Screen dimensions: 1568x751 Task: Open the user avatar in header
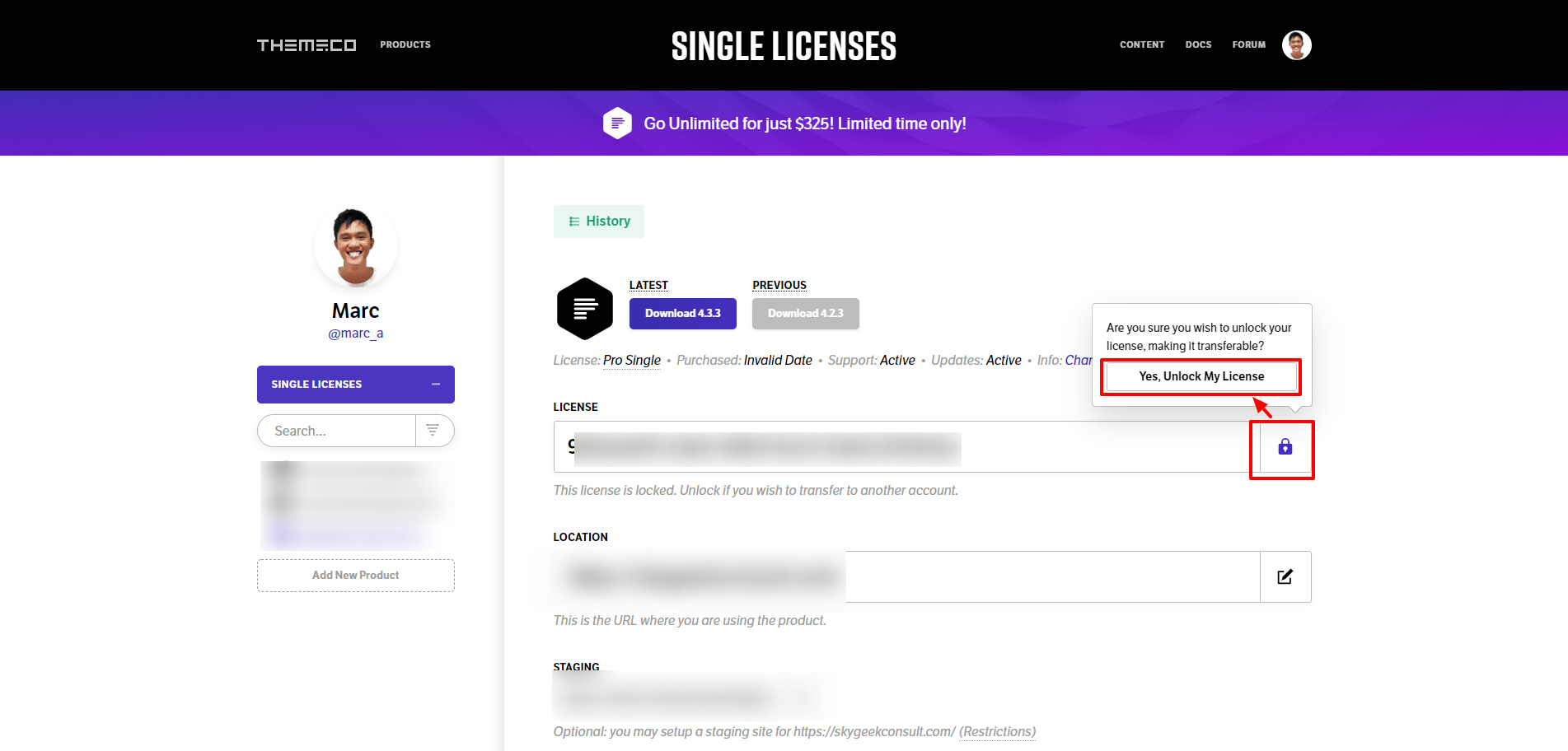(1296, 45)
